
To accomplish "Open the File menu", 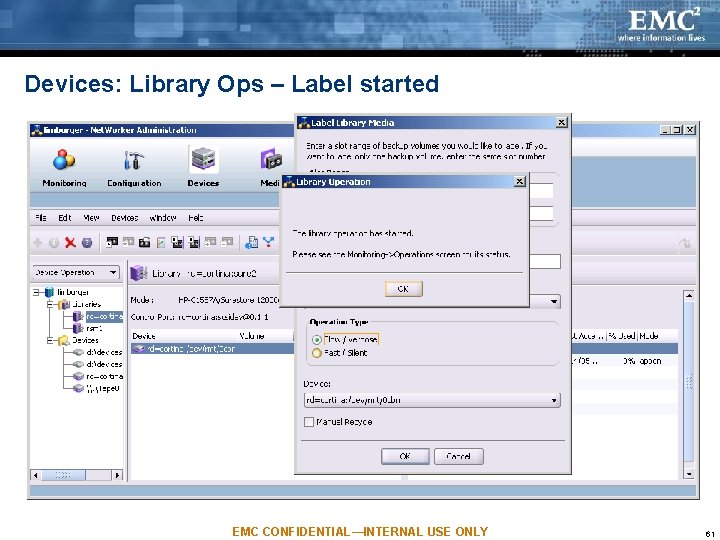I will tap(41, 218).
